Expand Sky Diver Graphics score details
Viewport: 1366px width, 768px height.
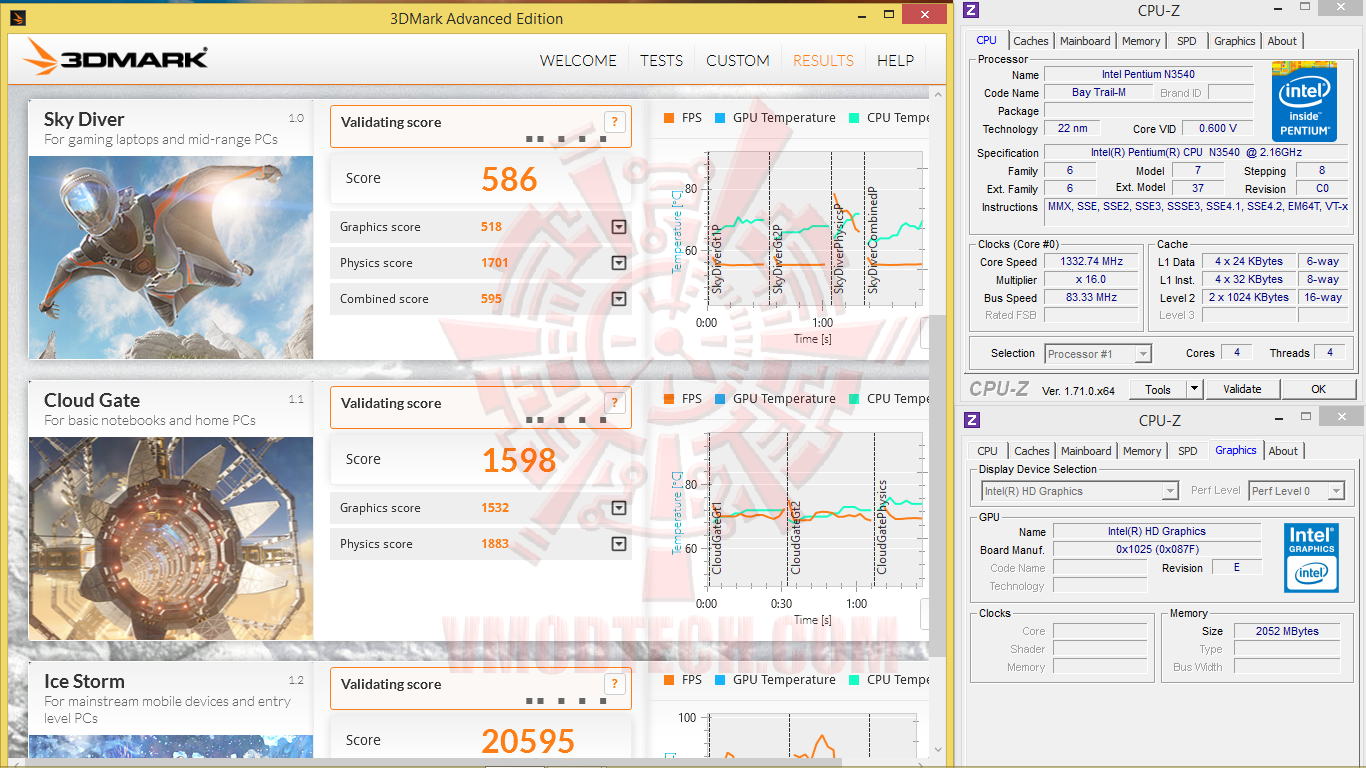619,227
